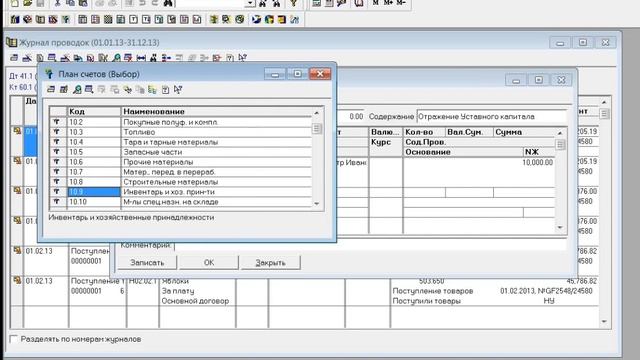Click the down arrow of Журнал проводок scrollbar
The height and width of the screenshot is (360, 640).
(604, 322)
